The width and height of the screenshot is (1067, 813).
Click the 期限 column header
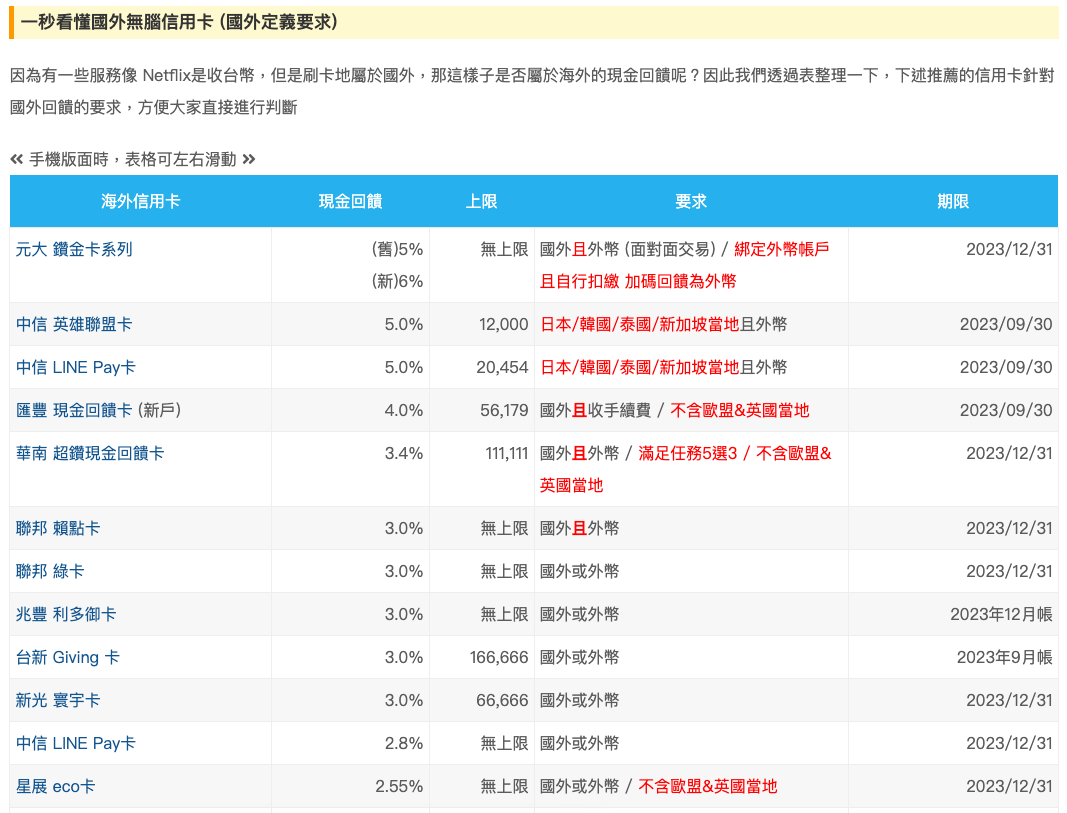(953, 201)
